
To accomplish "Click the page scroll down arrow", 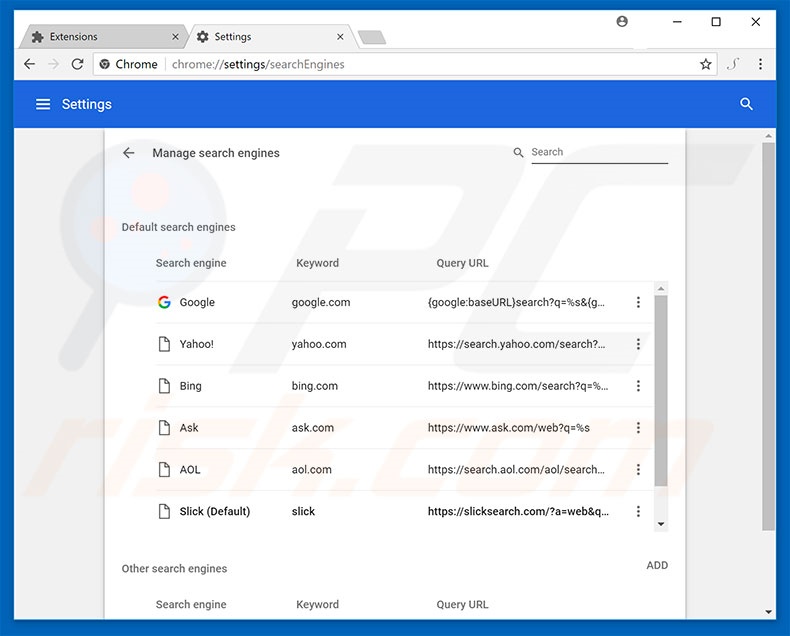I will (768, 612).
